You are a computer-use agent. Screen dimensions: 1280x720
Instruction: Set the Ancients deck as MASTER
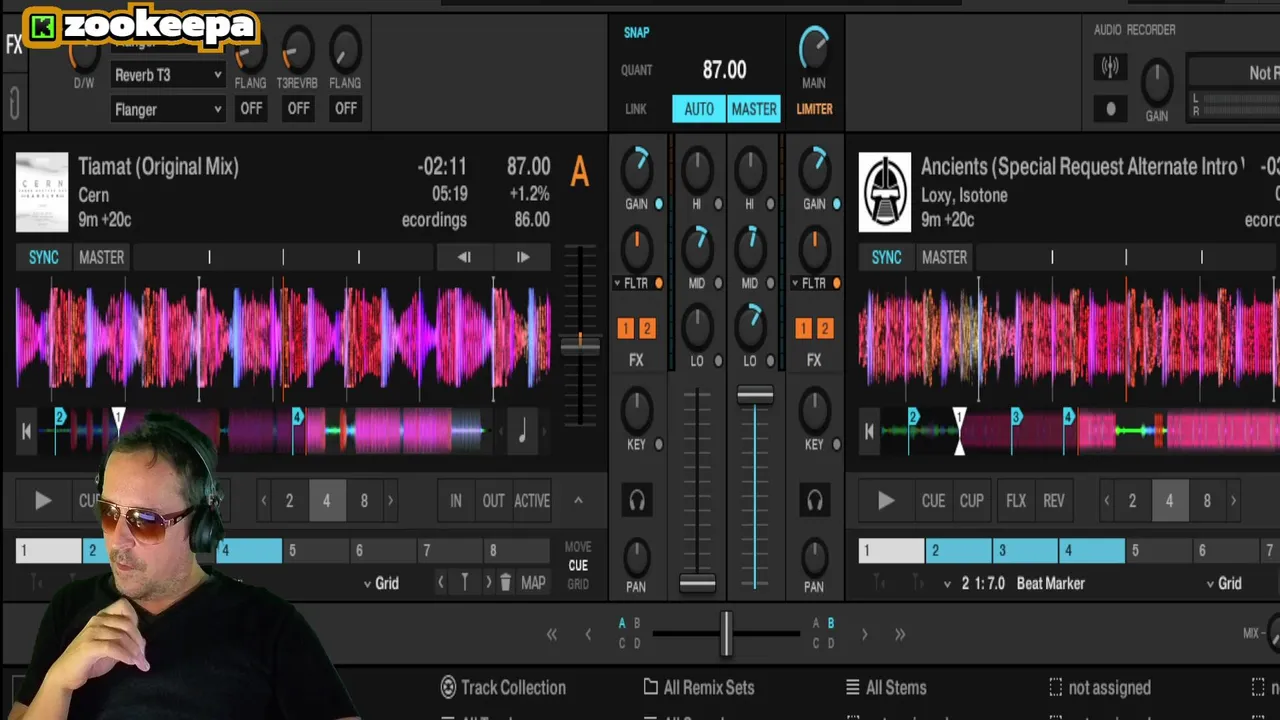944,257
